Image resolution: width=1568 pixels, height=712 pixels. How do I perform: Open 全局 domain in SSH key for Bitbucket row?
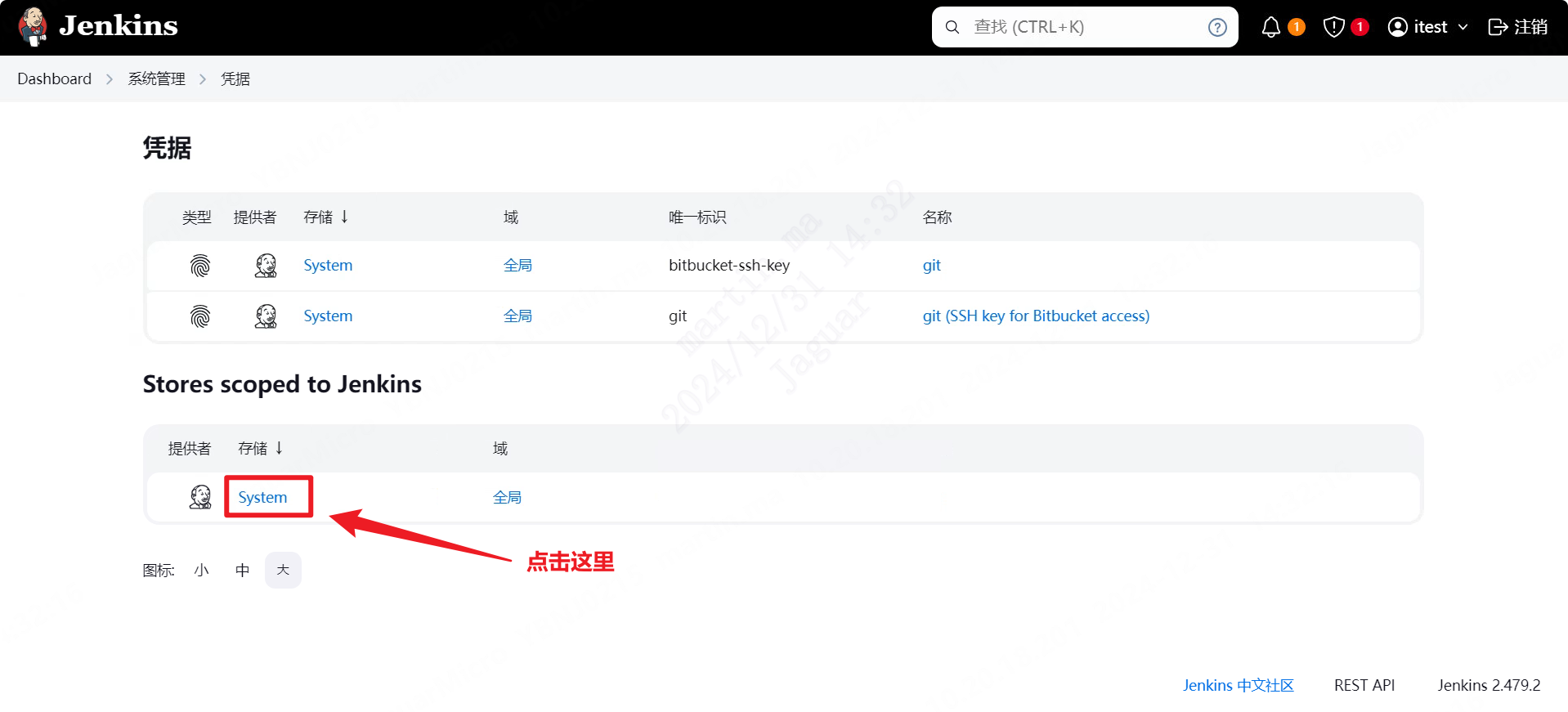[517, 316]
